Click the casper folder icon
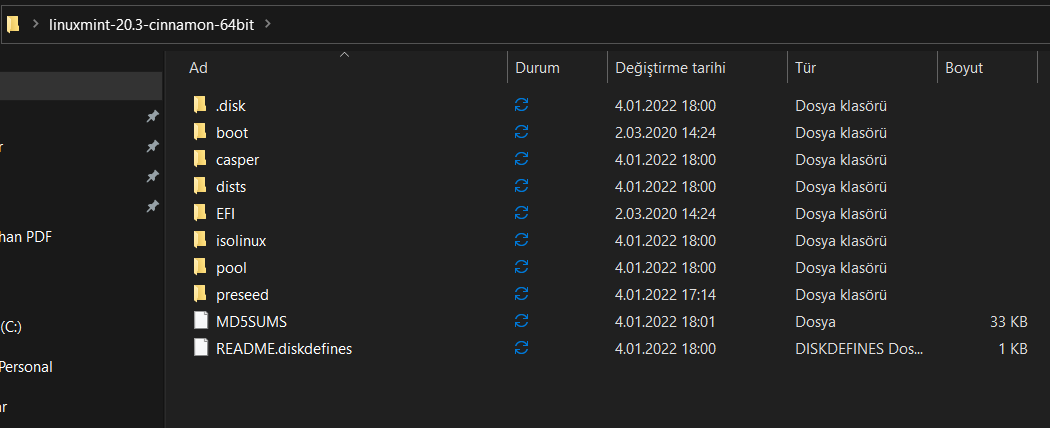Screen dimensions: 1050x428 click(x=200, y=159)
